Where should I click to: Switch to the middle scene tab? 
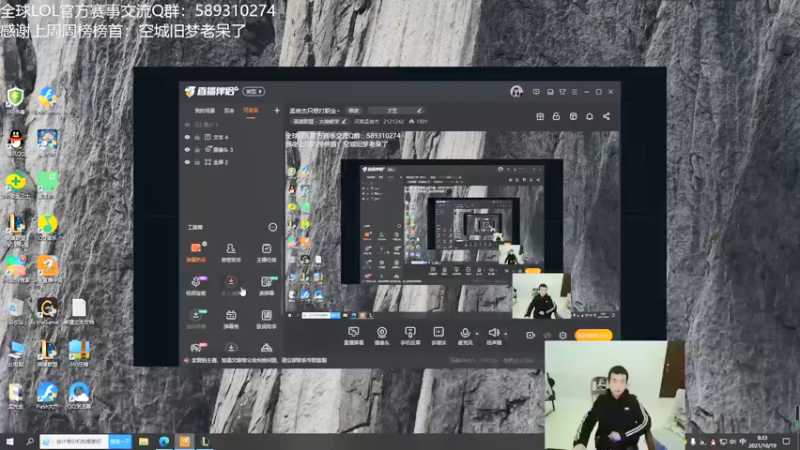click(229, 110)
